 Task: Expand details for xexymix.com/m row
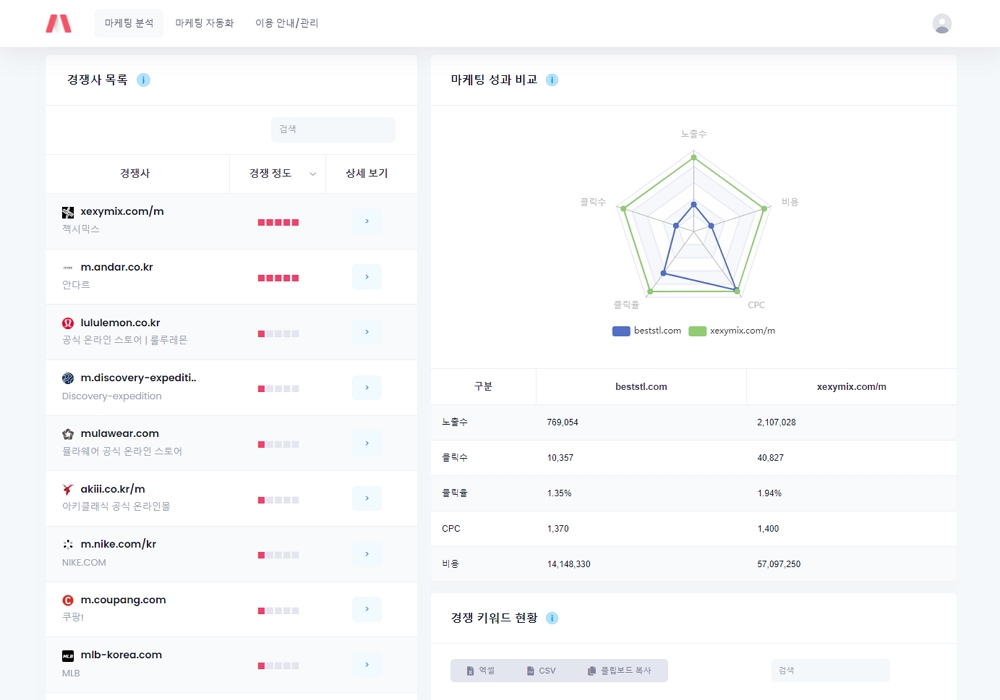click(367, 221)
